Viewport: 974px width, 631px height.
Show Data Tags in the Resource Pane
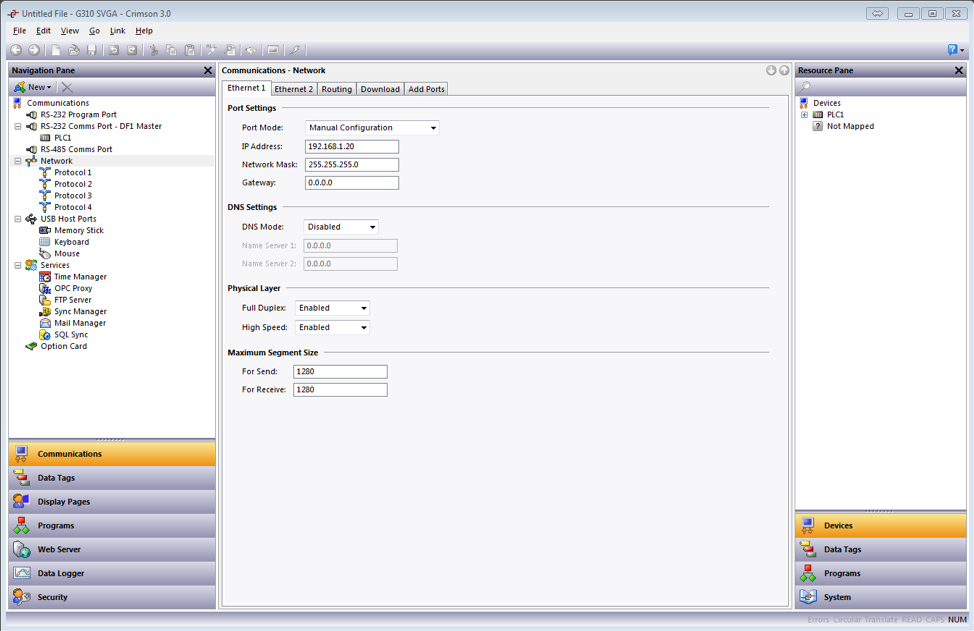coord(881,550)
